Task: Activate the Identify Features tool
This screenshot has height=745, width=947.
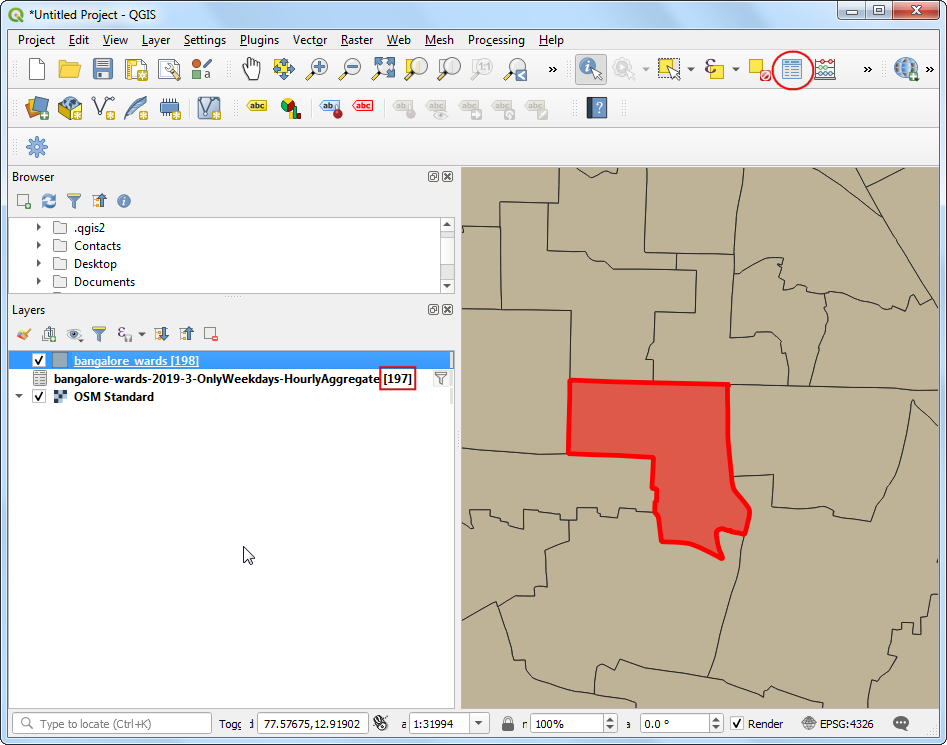Action: pyautogui.click(x=590, y=69)
